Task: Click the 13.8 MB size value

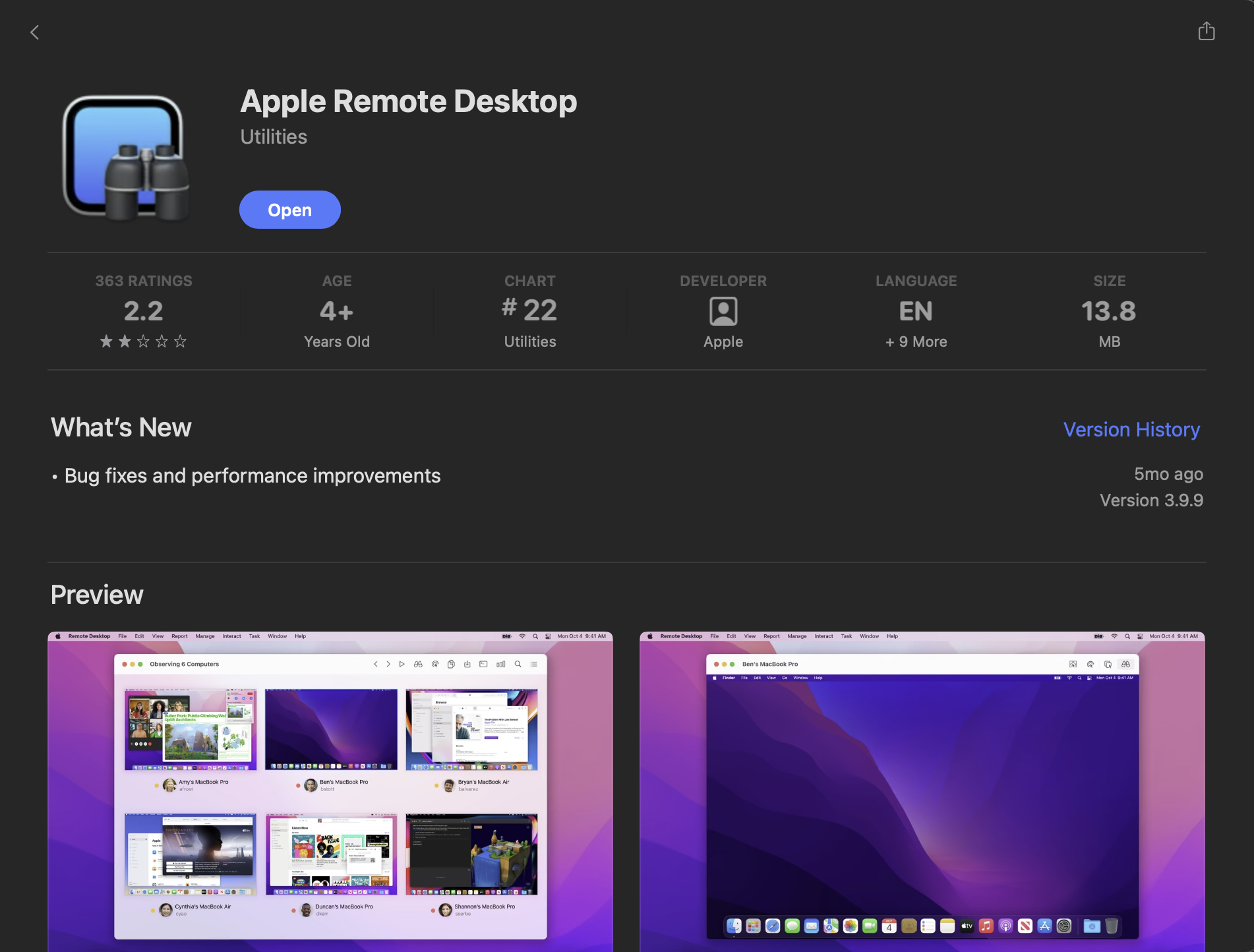Action: 1109,311
